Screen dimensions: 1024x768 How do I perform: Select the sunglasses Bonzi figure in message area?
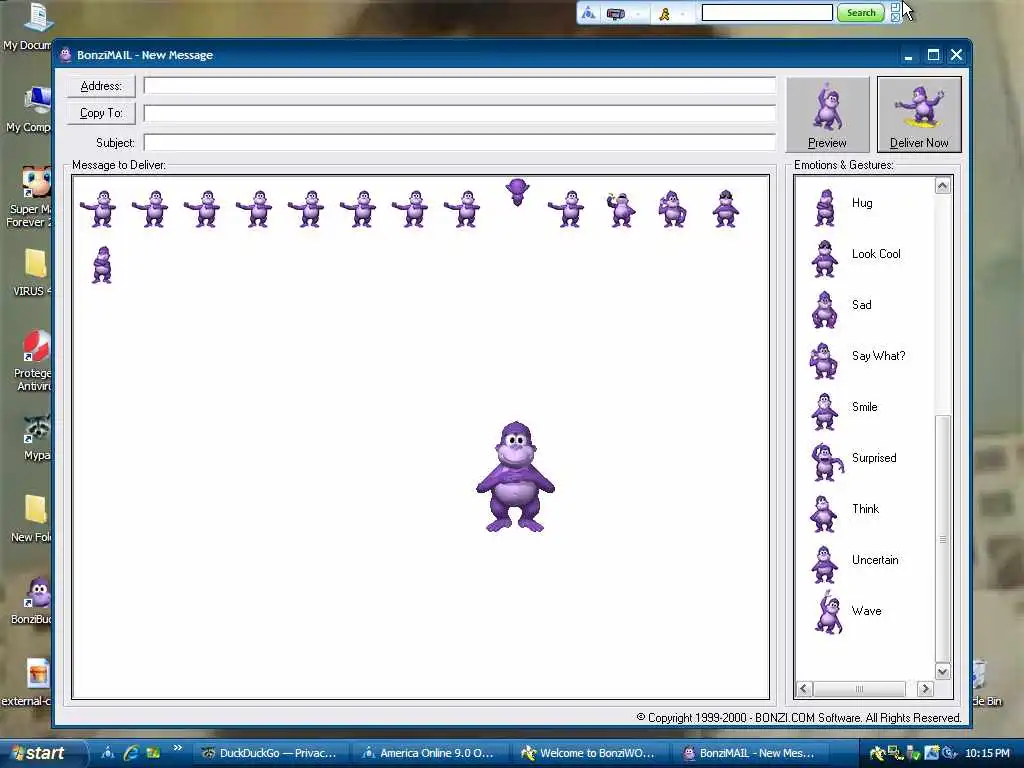[x=726, y=208]
